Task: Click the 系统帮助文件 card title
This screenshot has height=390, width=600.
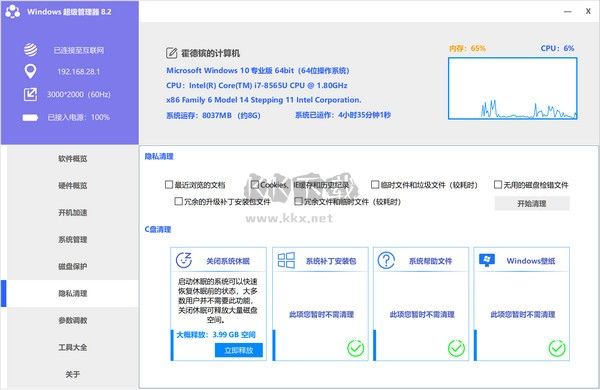Action: click(430, 261)
